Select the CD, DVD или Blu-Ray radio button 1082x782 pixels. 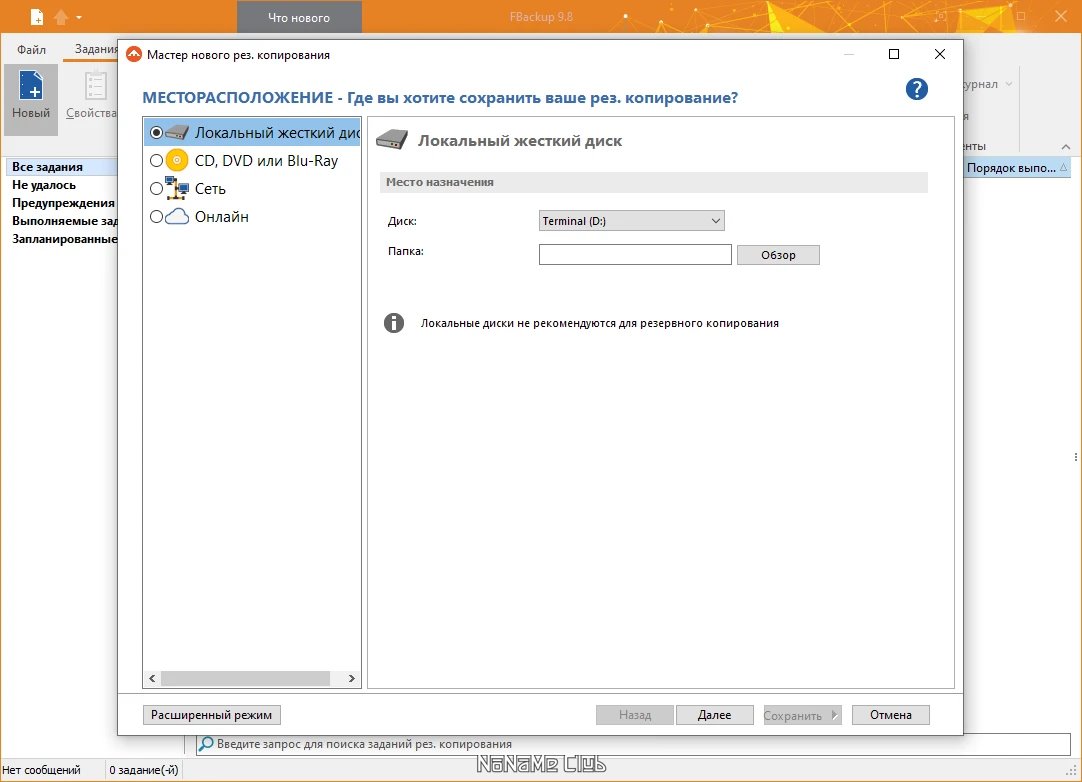tap(157, 161)
